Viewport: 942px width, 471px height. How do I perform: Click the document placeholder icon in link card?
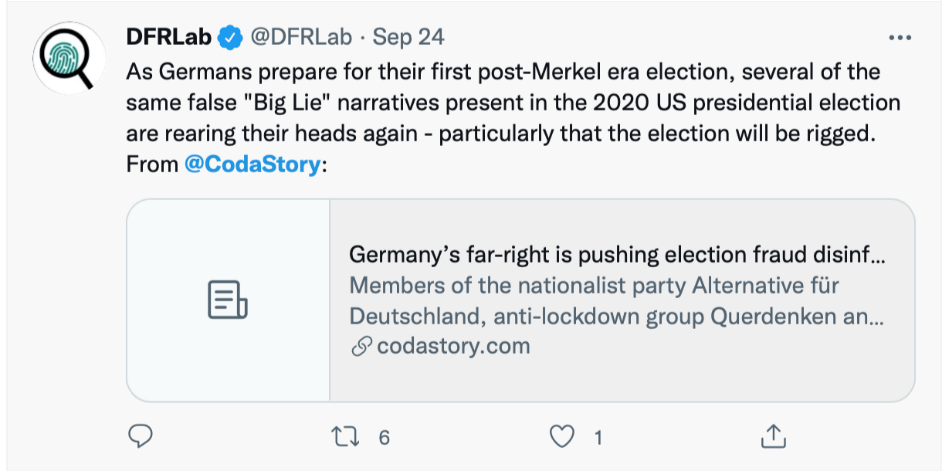pyautogui.click(x=227, y=300)
